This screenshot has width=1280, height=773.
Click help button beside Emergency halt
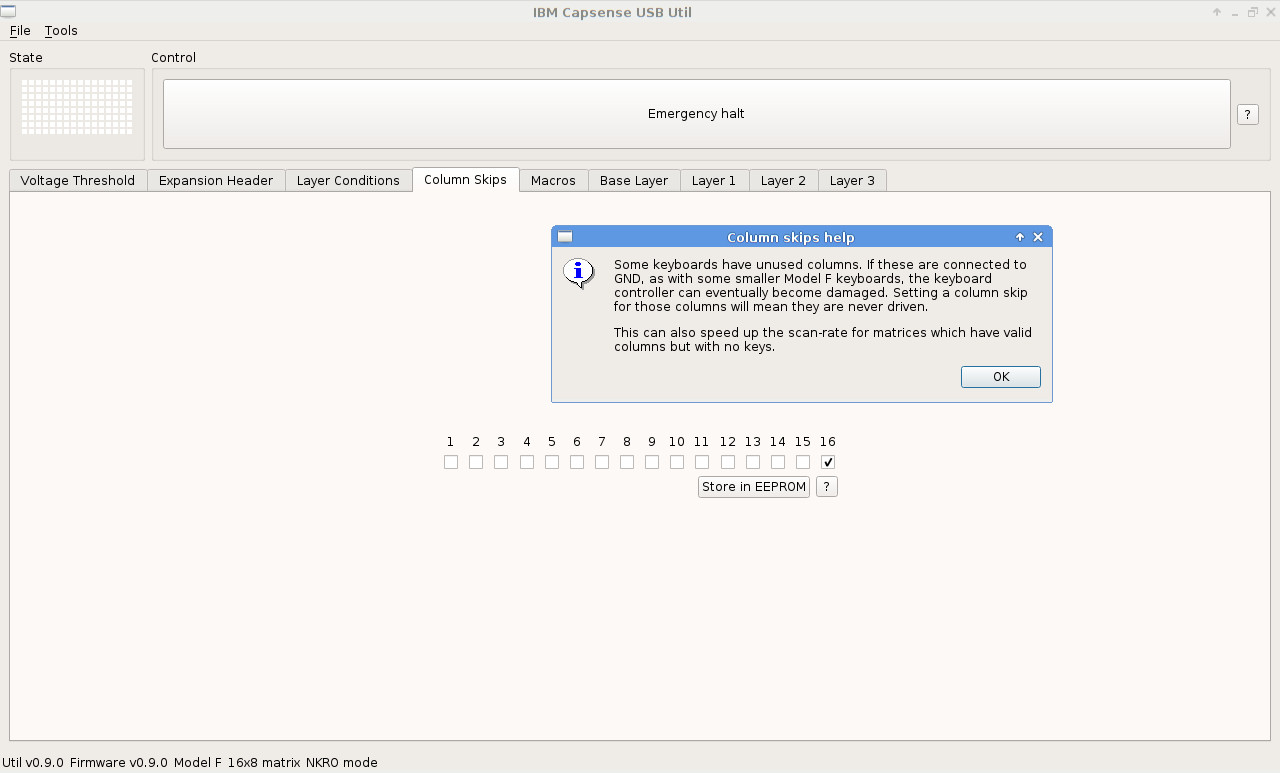pyautogui.click(x=1247, y=114)
